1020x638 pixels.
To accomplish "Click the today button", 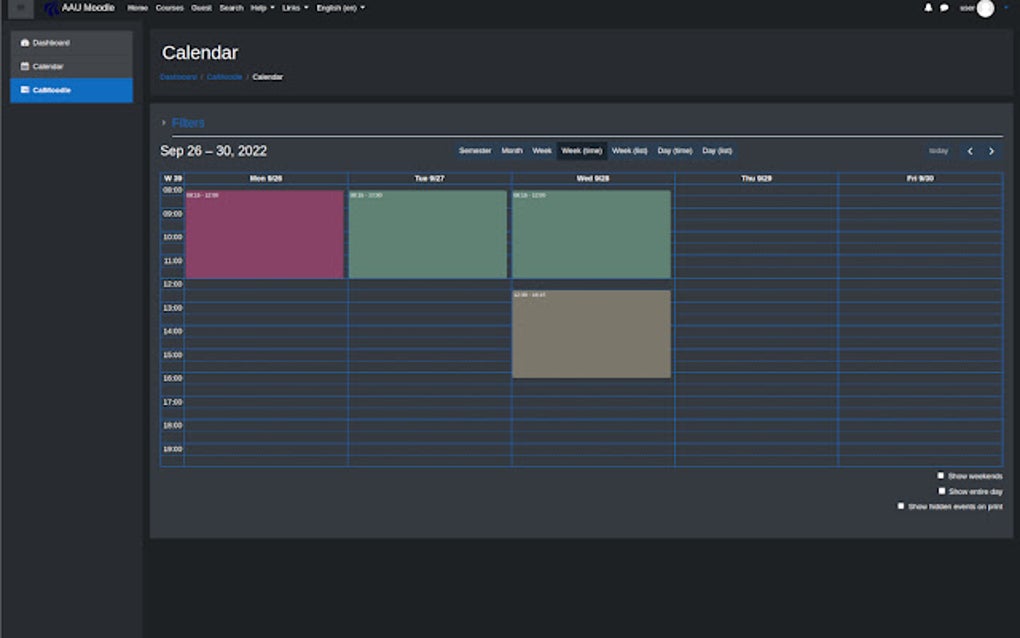I will tap(938, 151).
